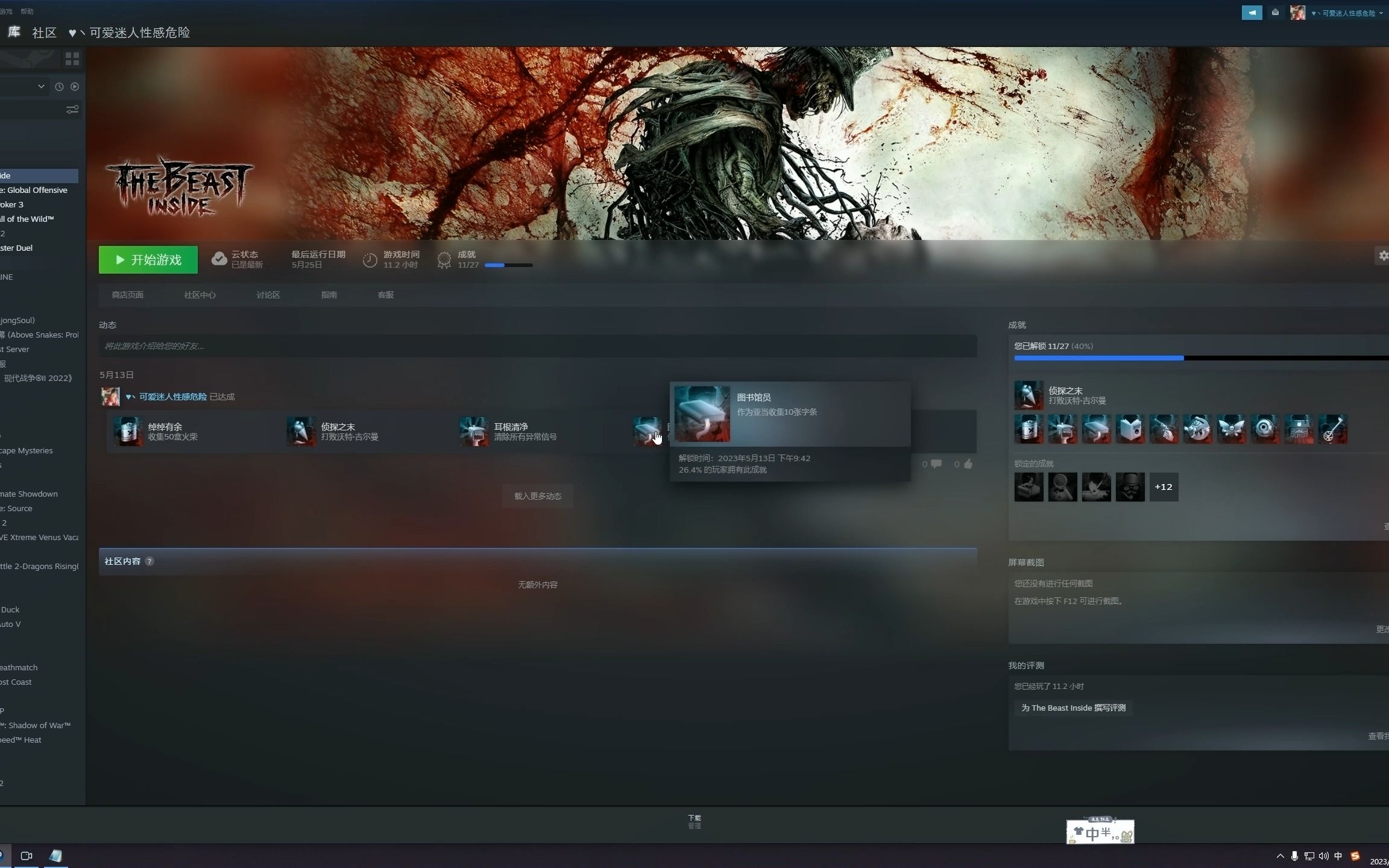Viewport: 1389px width, 868px height.
Task: Click 为 The Beast Inside 撰写评测 button
Action: pos(1073,708)
